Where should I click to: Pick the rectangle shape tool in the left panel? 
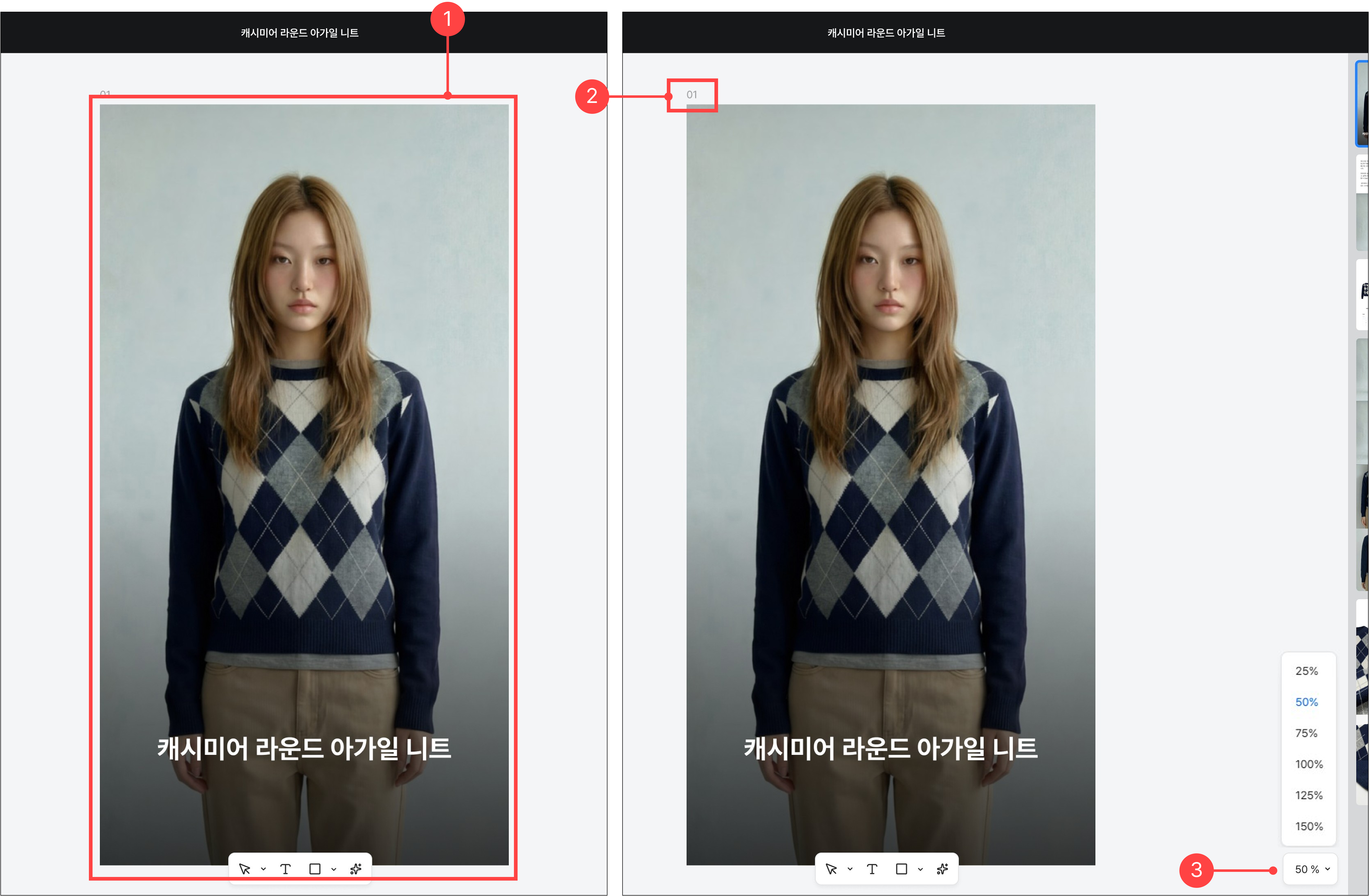(315, 869)
